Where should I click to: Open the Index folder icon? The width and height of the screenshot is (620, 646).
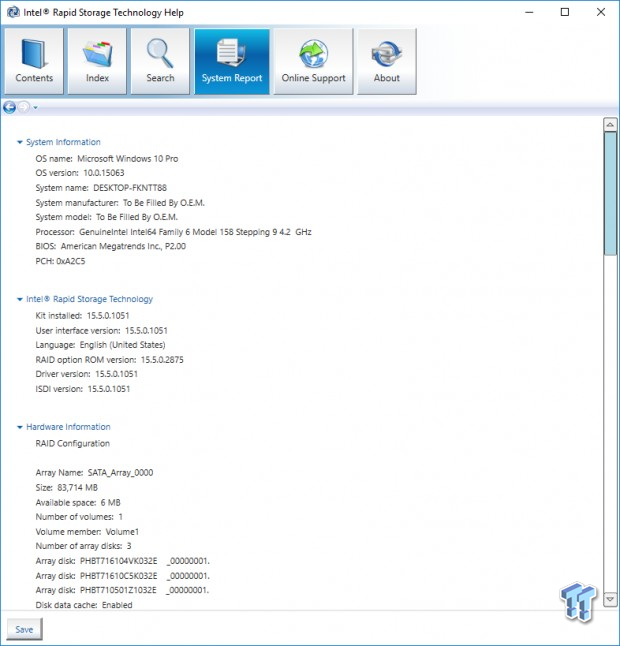(97, 61)
